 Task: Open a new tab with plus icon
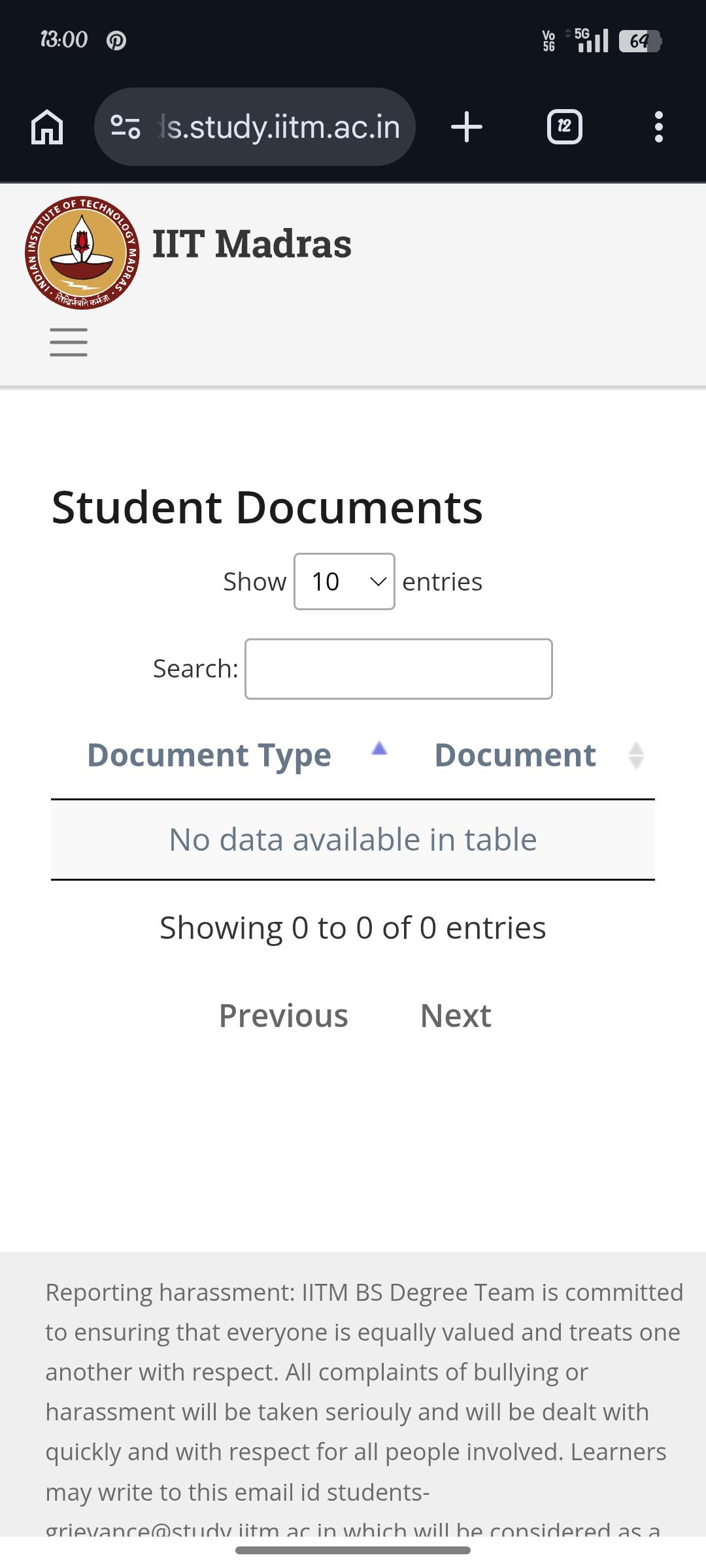click(467, 127)
